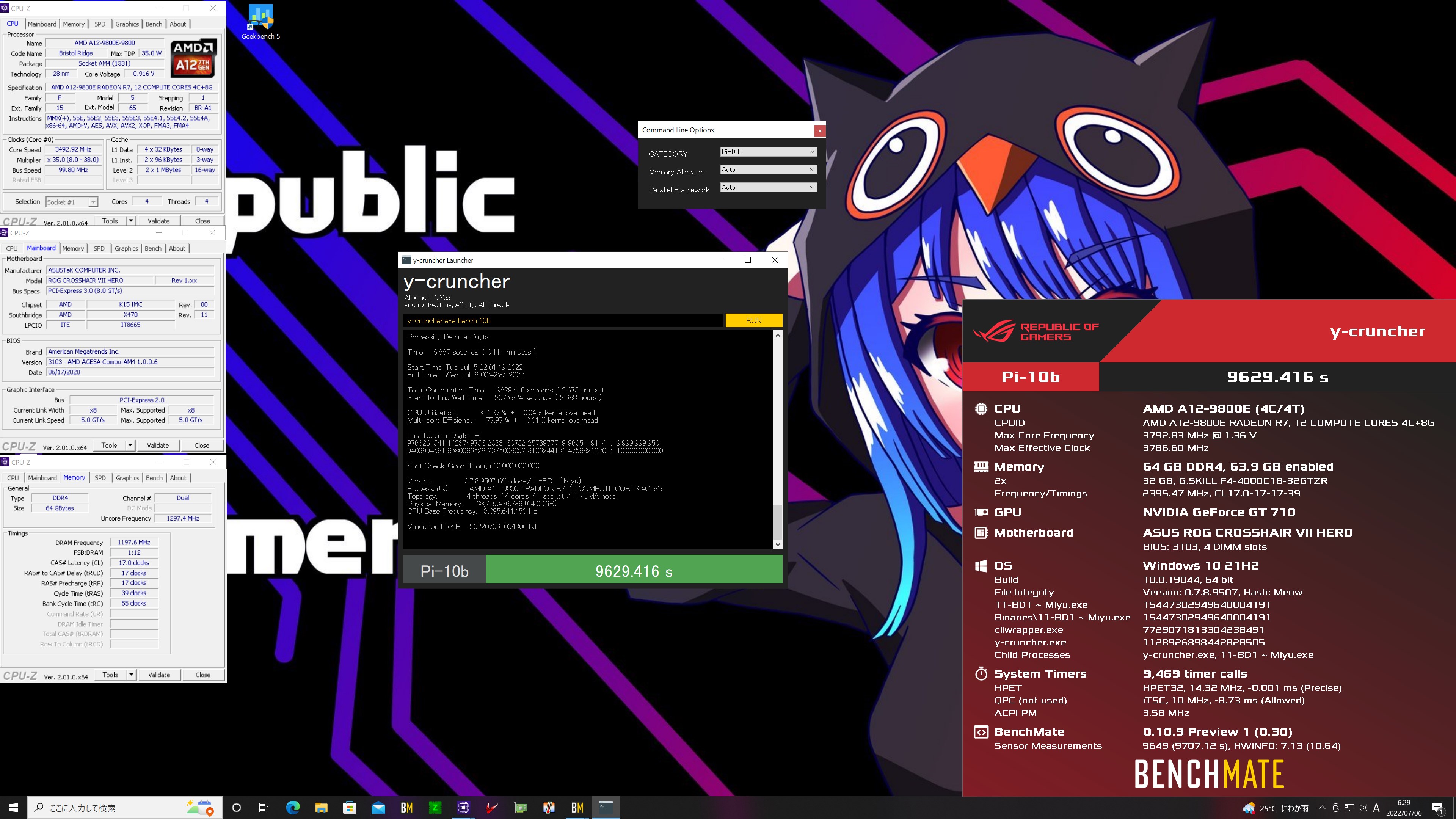This screenshot has height=819, width=1456.
Task: Click the search icon in the taskbar search box
Action: pyautogui.click(x=39, y=808)
